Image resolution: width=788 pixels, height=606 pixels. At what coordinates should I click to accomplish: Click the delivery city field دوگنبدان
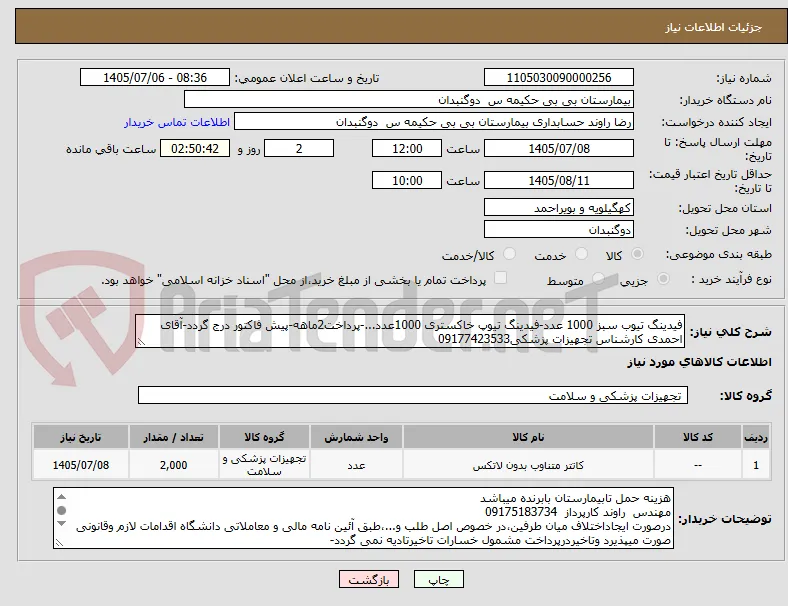click(559, 230)
